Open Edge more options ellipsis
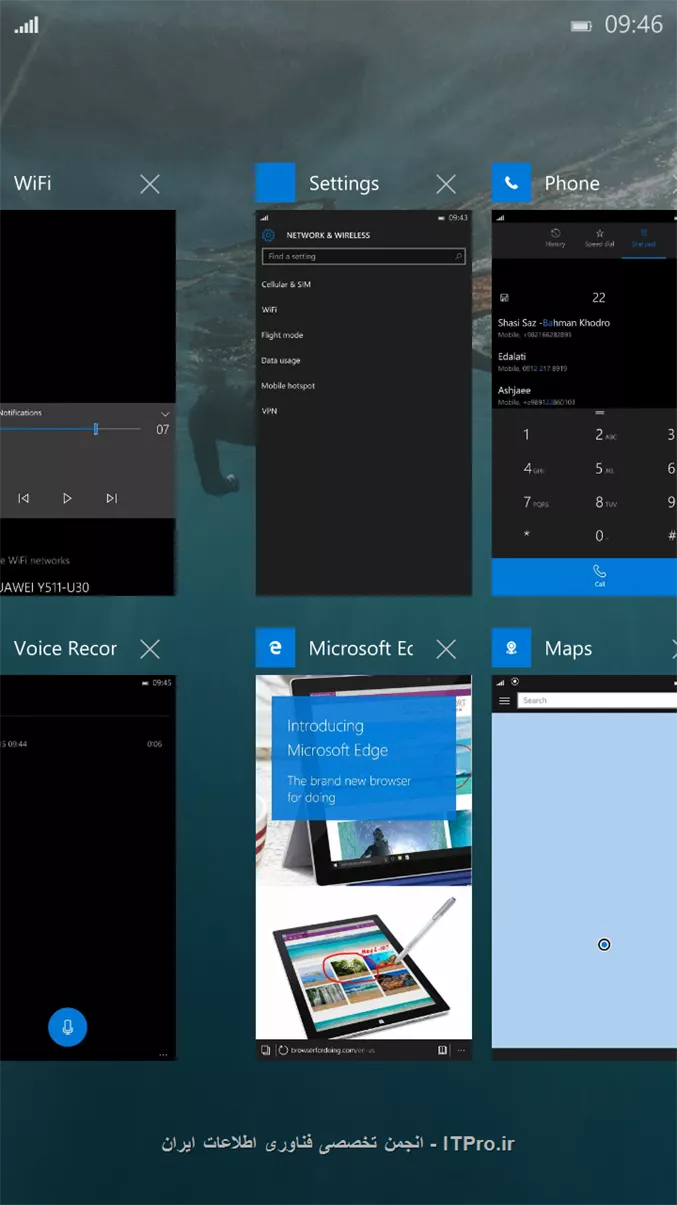 click(x=461, y=1050)
